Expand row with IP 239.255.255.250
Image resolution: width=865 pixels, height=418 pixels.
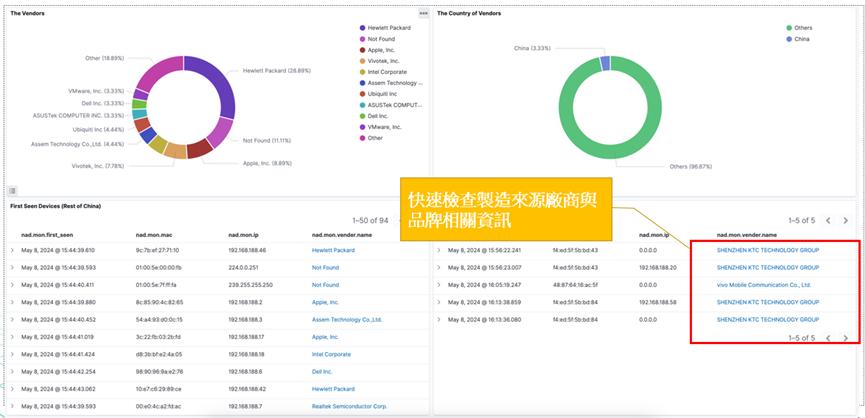12,285
